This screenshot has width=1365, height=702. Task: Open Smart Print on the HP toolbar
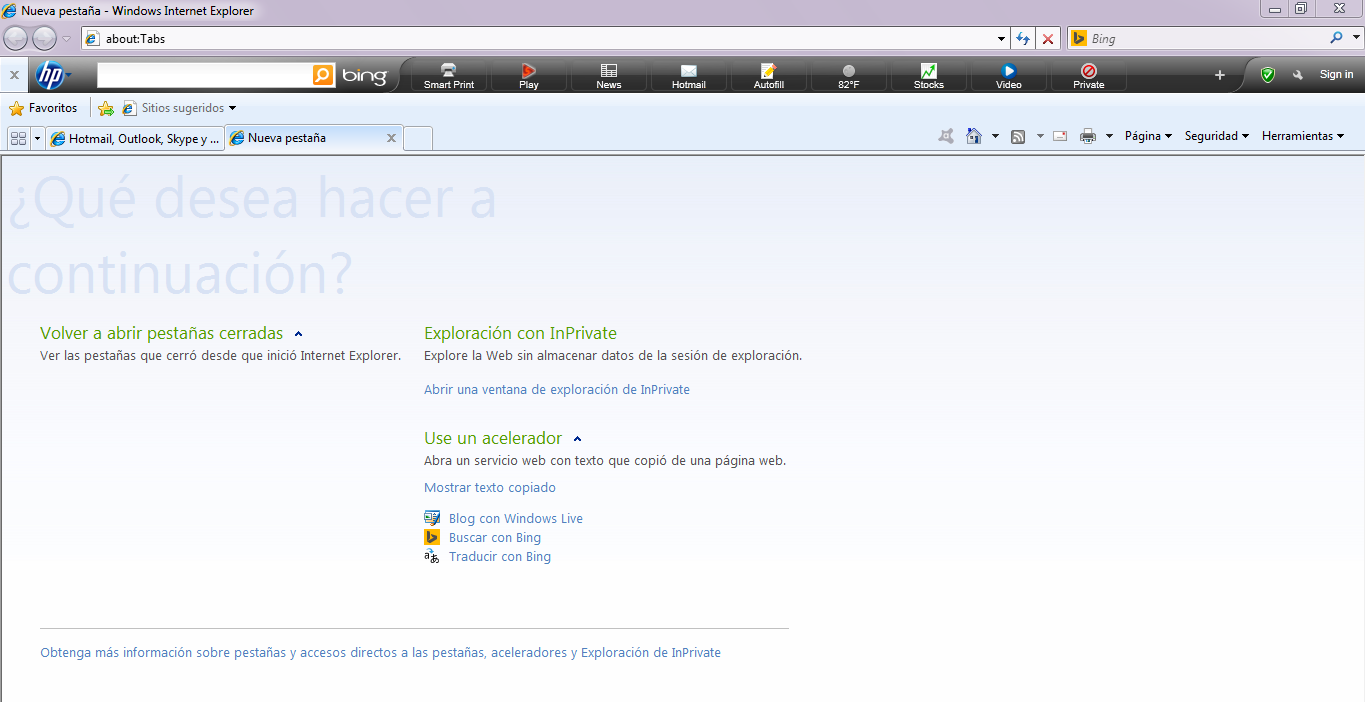click(448, 75)
